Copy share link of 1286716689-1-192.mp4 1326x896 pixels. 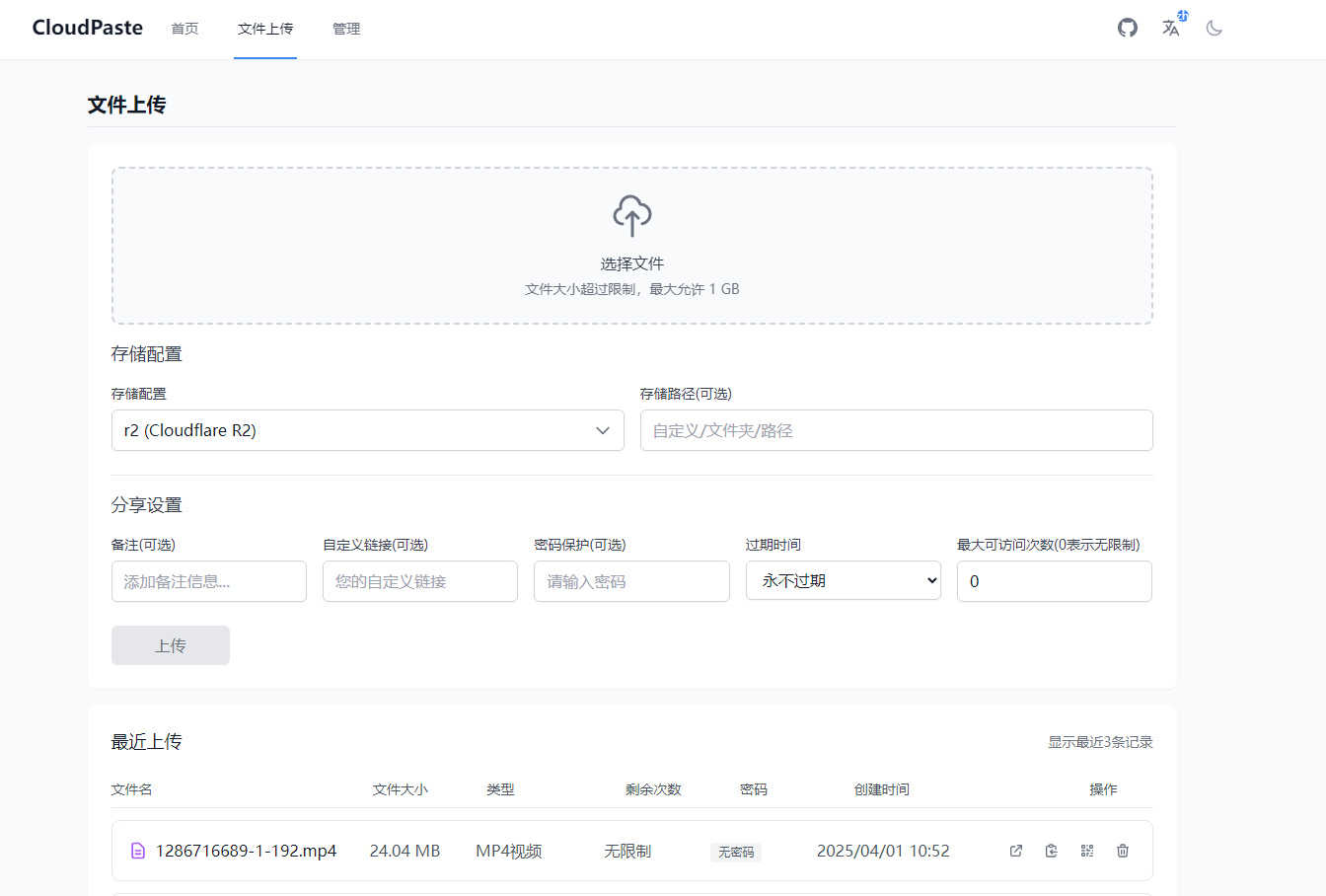(x=1052, y=851)
